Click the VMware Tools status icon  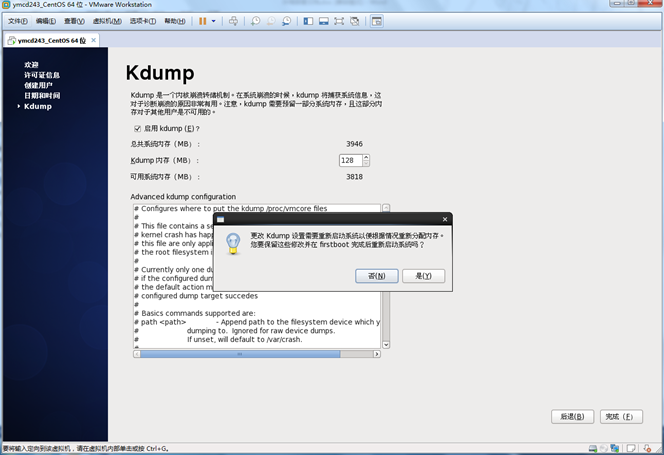[x=647, y=449]
